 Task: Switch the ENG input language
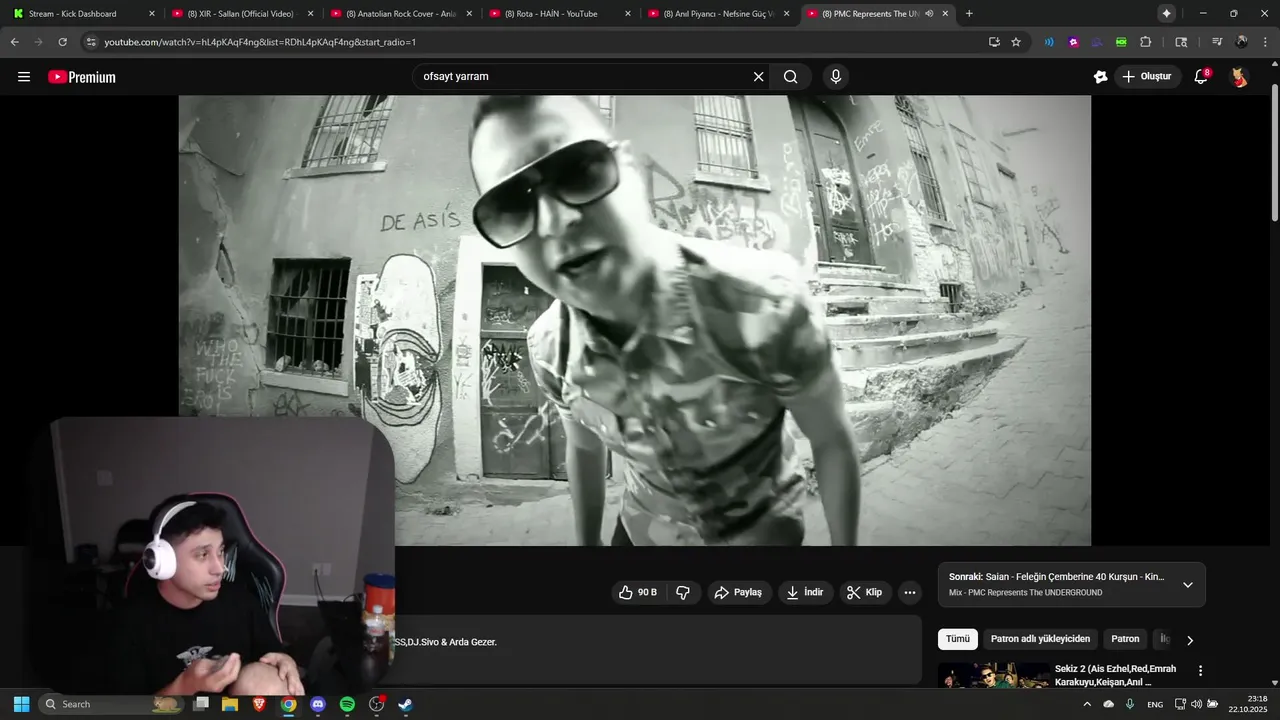tap(1155, 704)
